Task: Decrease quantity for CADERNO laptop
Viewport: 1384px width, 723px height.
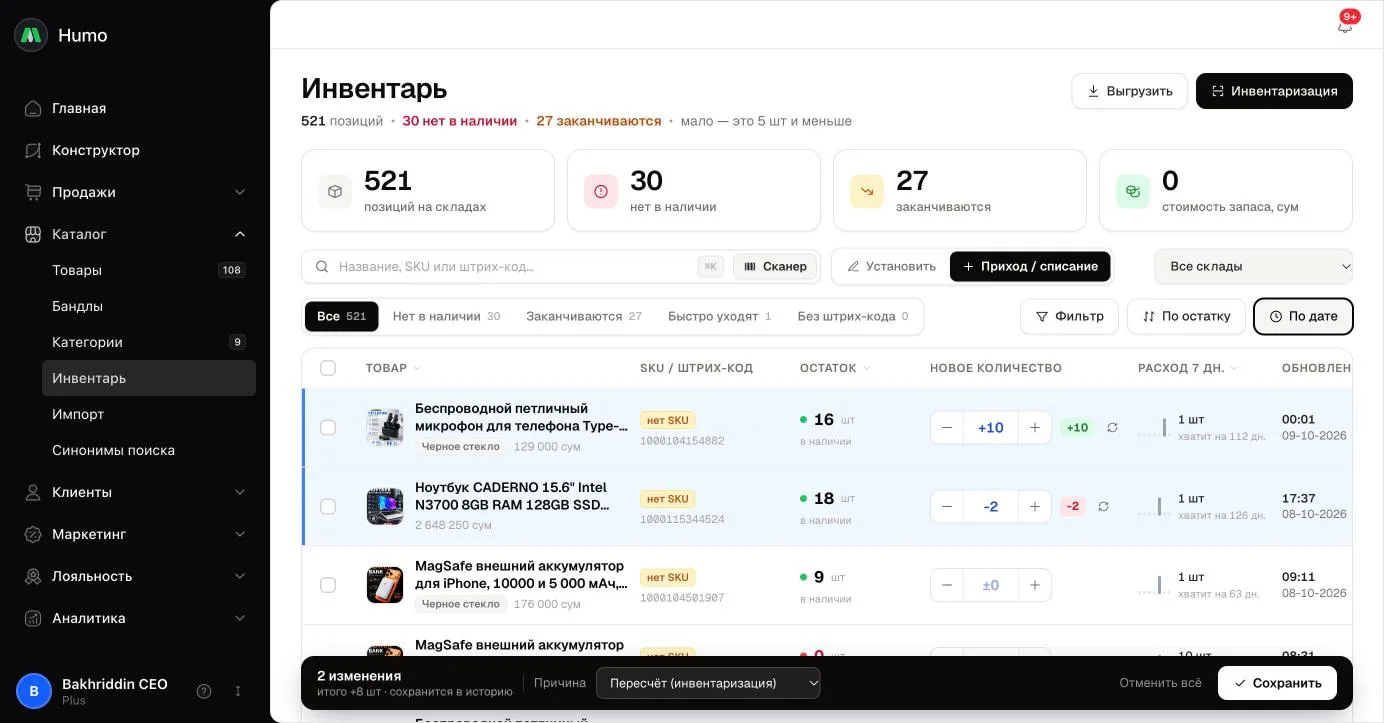Action: 947,507
